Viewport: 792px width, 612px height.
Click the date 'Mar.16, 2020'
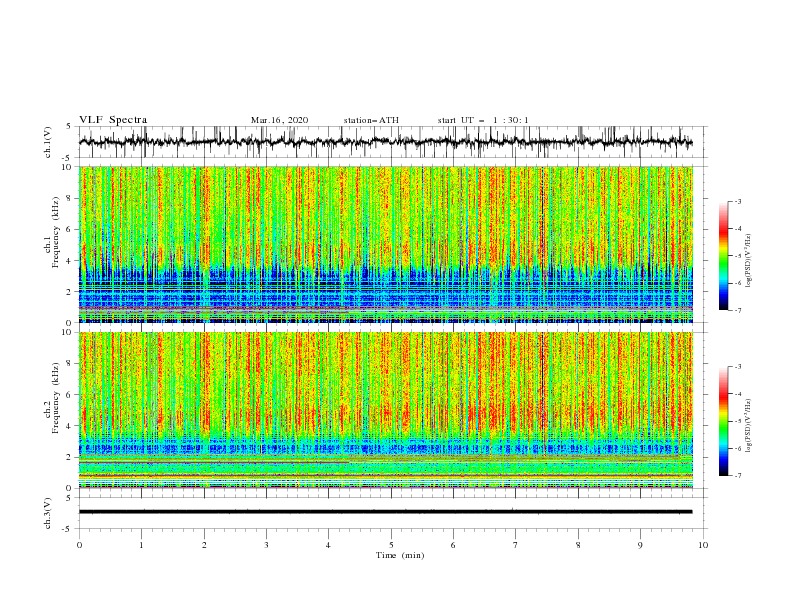coord(279,120)
